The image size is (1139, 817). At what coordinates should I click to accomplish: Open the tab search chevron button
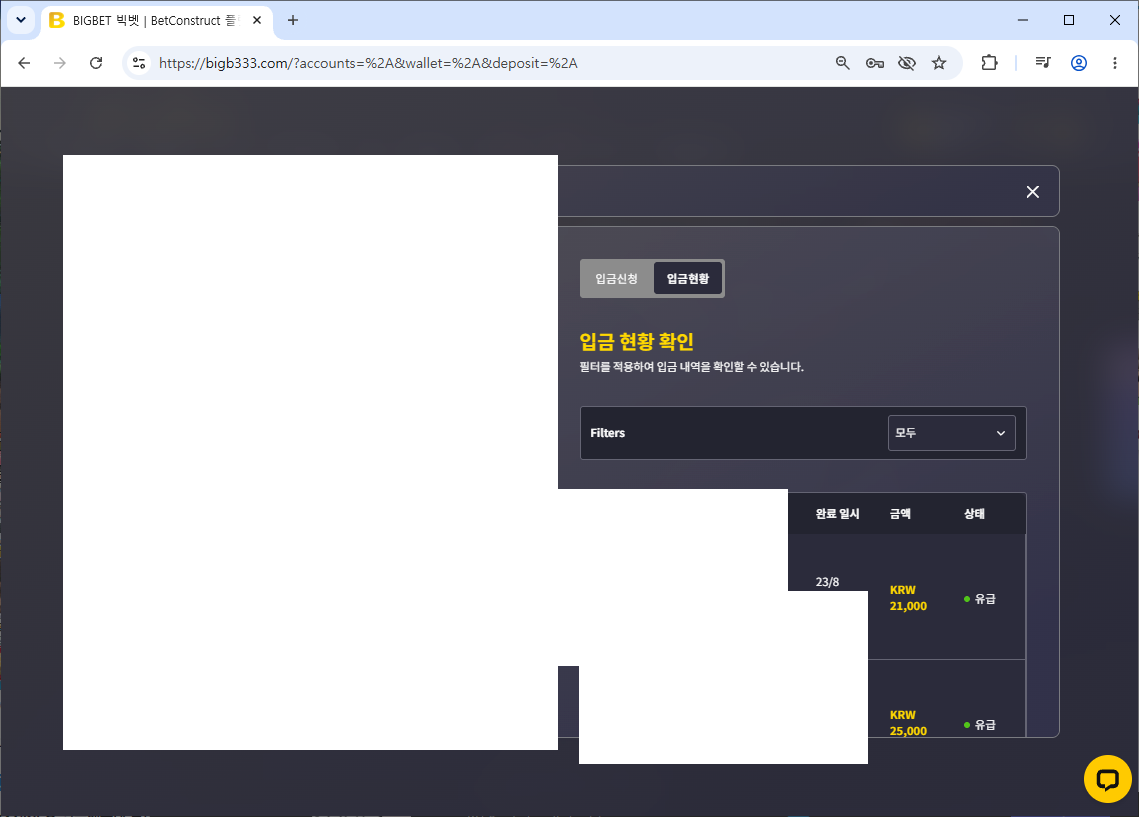[x=21, y=20]
